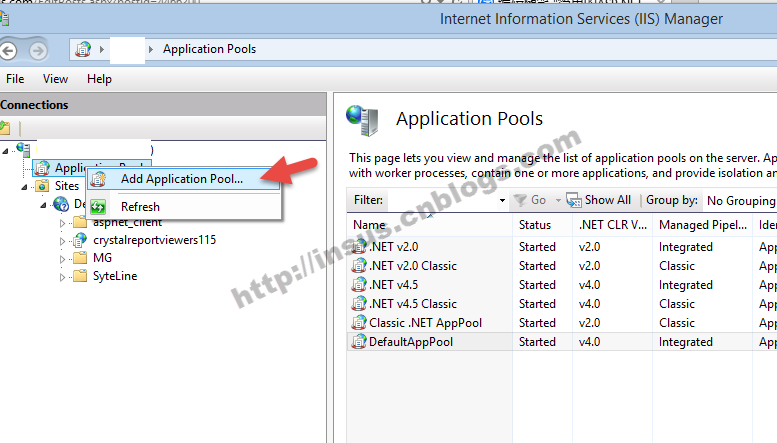The height and width of the screenshot is (443, 777).
Task: Expand the aspnet_client folder
Action: pos(62,223)
